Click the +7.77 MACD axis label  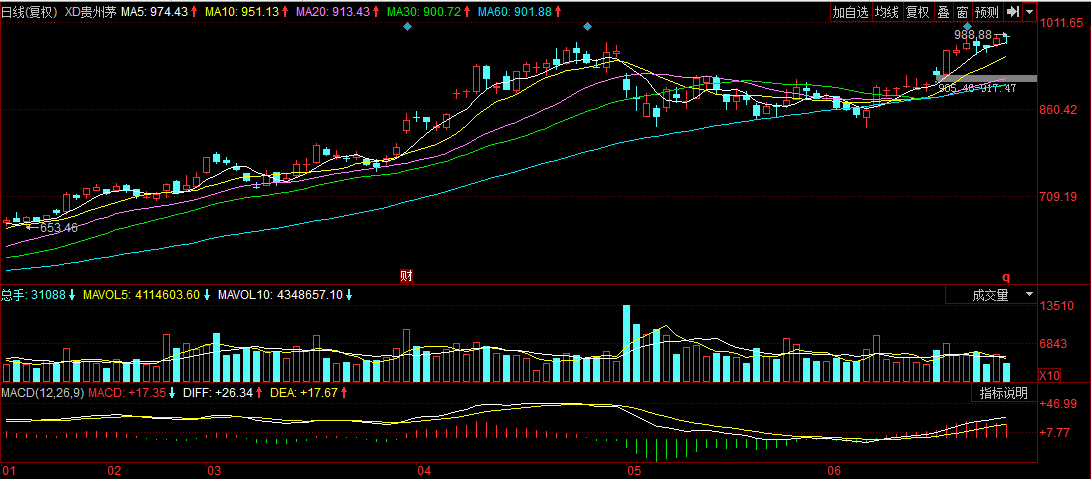[x=1057, y=432]
